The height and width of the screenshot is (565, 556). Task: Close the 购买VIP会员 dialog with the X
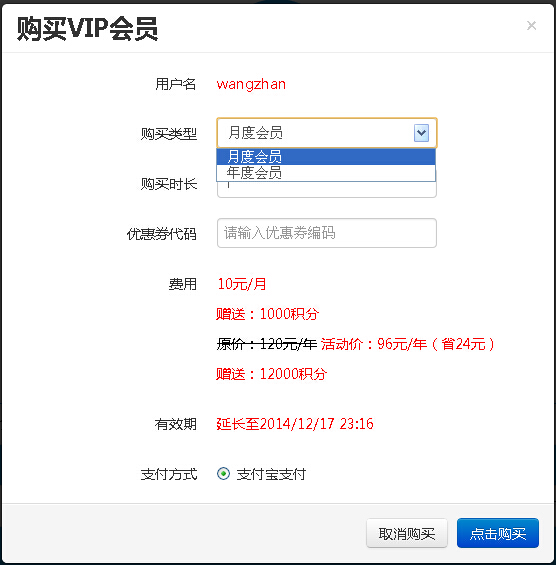click(531, 26)
